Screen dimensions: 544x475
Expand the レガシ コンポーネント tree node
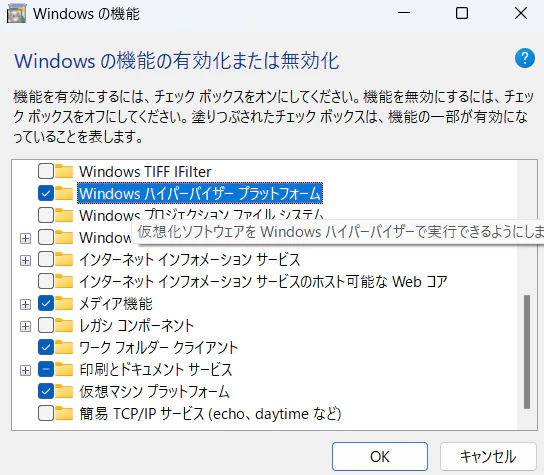(25, 326)
